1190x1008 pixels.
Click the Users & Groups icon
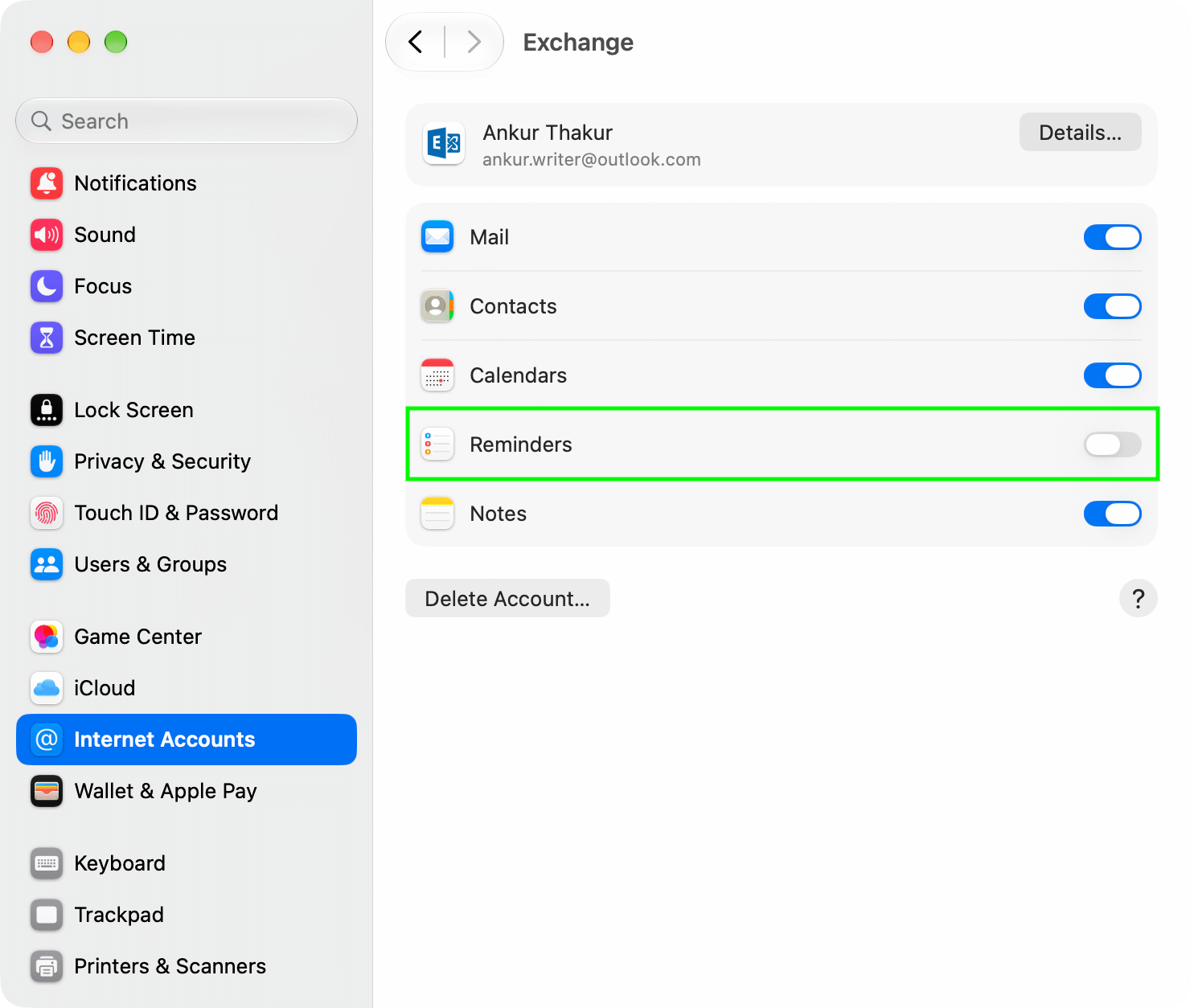[x=47, y=564]
